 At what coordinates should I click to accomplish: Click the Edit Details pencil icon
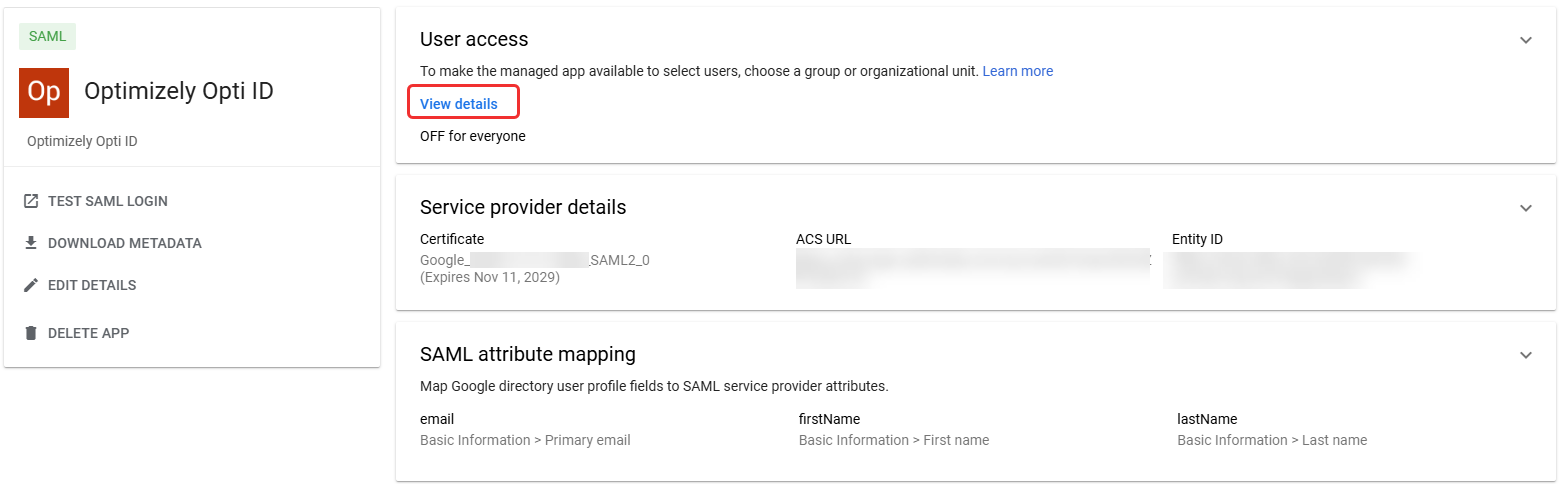pyautogui.click(x=31, y=285)
